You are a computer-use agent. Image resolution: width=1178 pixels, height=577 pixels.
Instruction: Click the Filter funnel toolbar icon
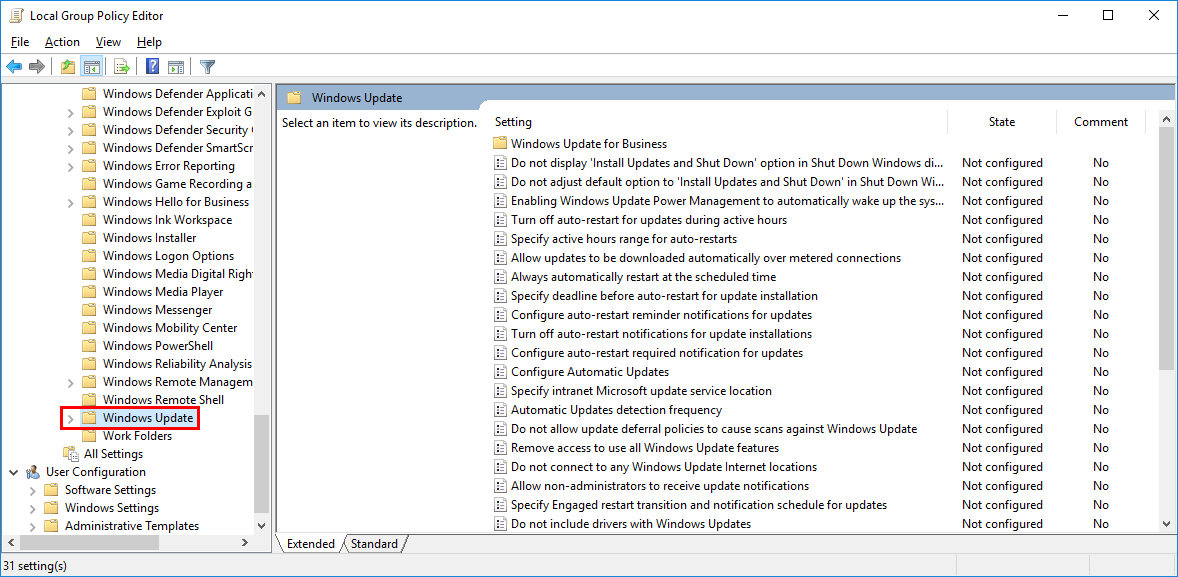coord(207,67)
